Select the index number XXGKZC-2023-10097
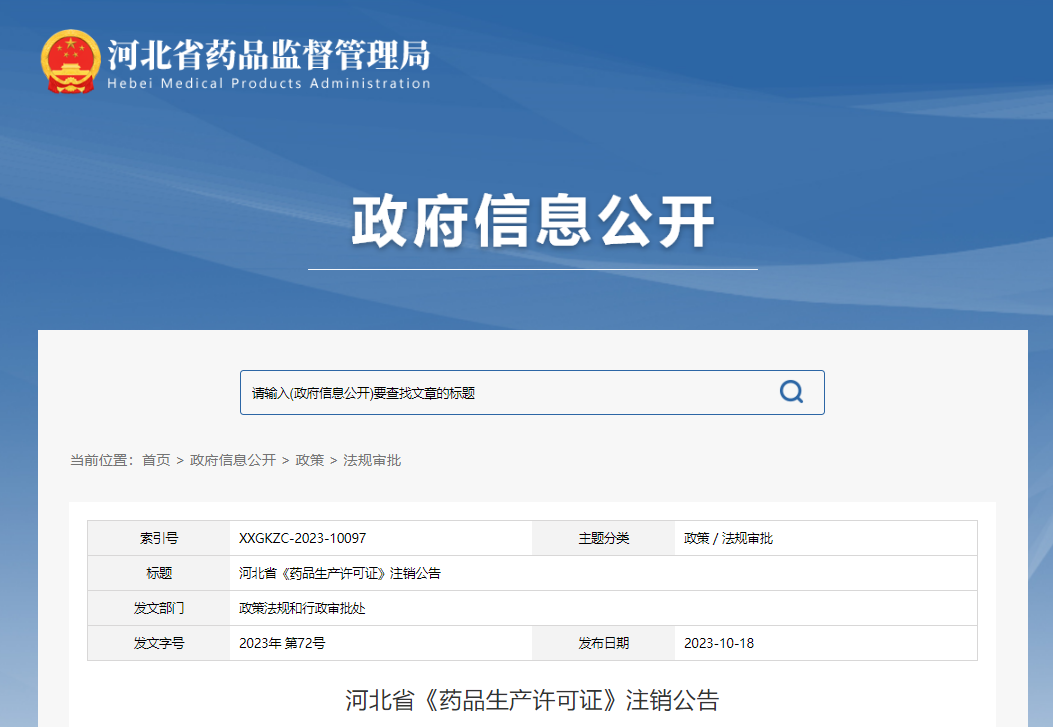This screenshot has width=1053, height=727. tap(302, 538)
